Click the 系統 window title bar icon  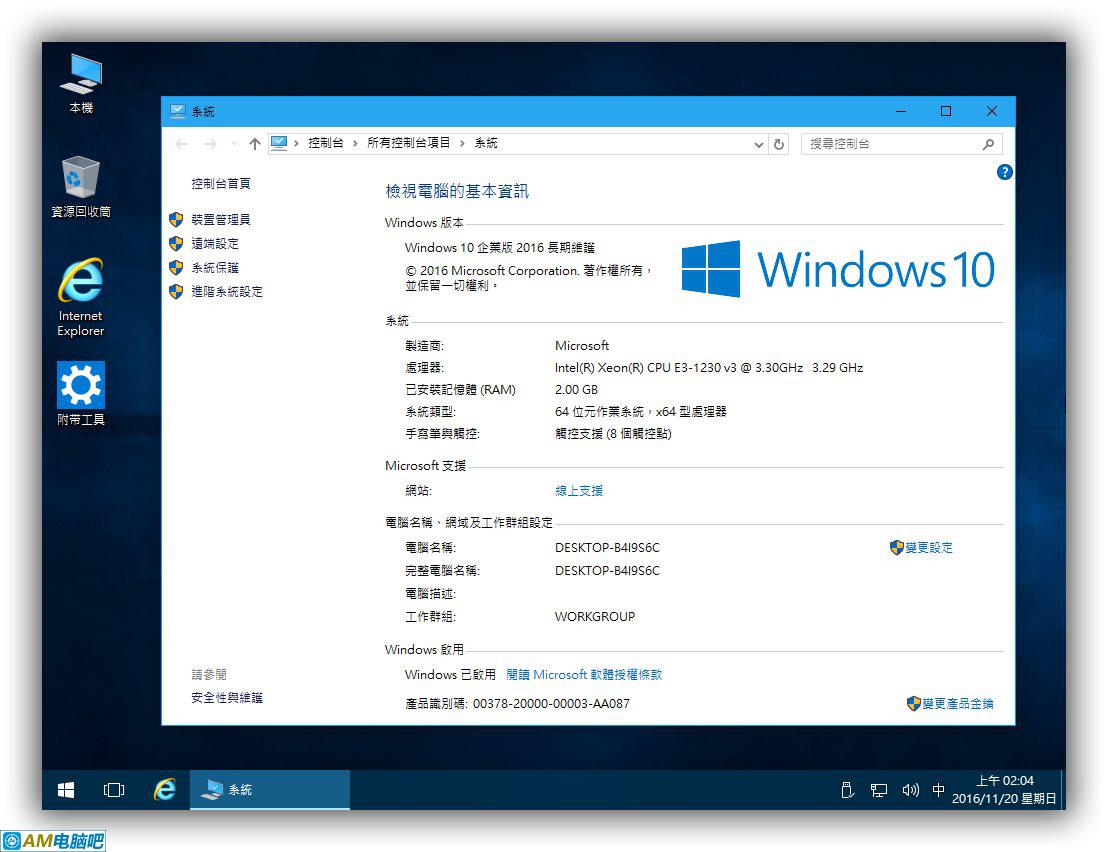point(177,112)
